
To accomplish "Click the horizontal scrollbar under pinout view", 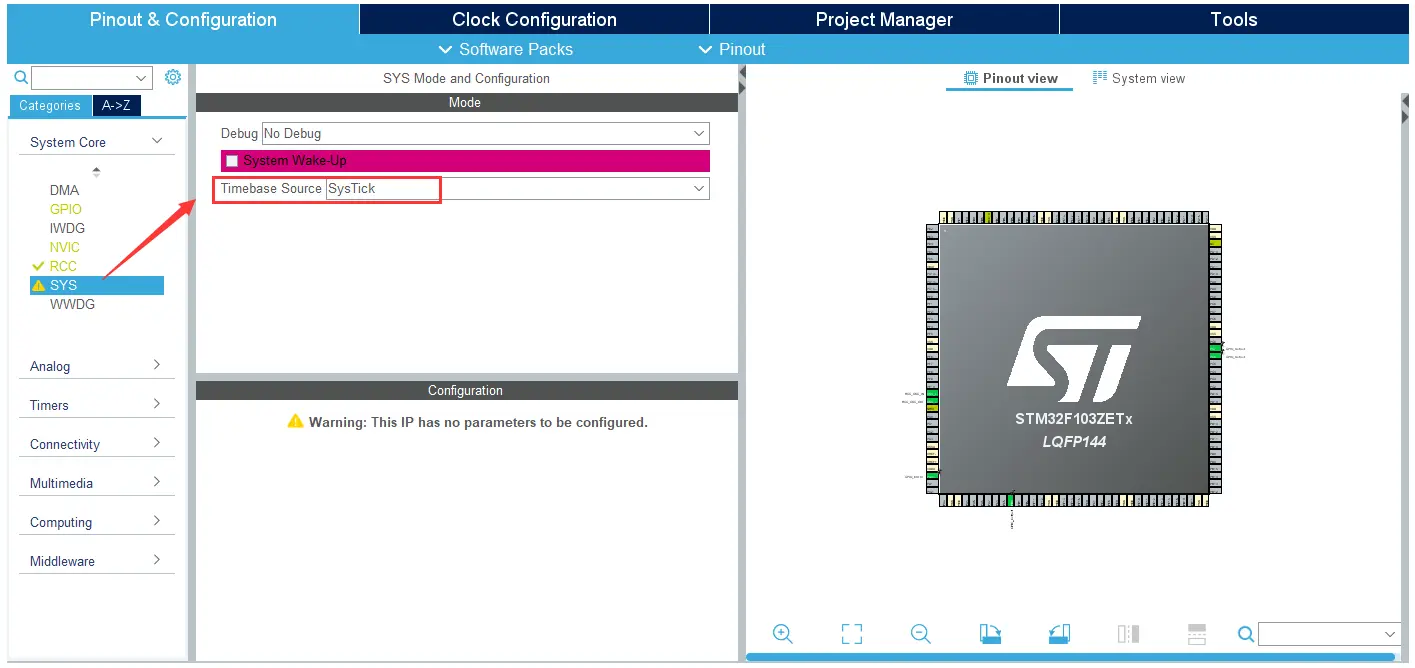I will tap(1070, 657).
